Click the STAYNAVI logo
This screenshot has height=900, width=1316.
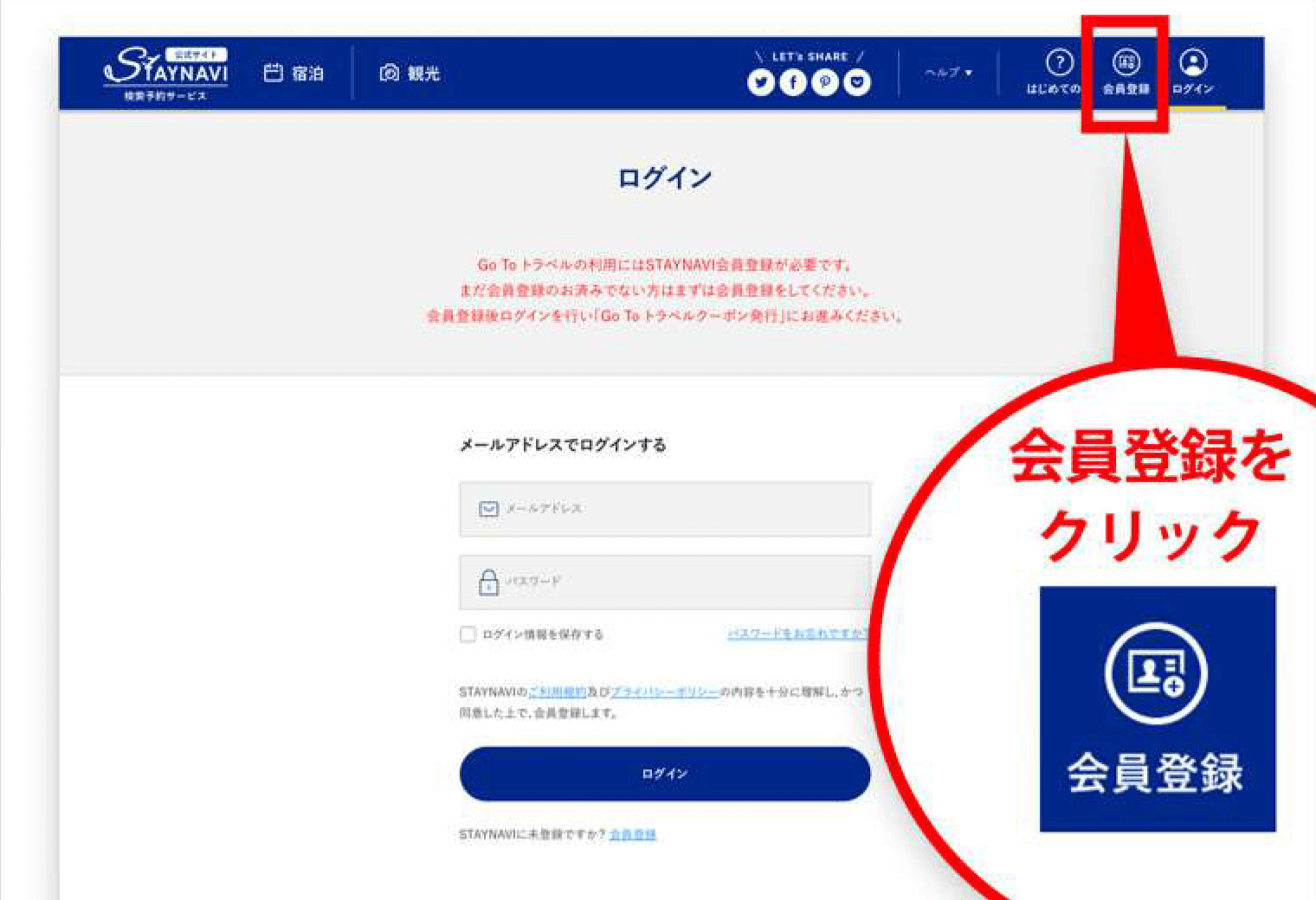pyautogui.click(x=166, y=74)
